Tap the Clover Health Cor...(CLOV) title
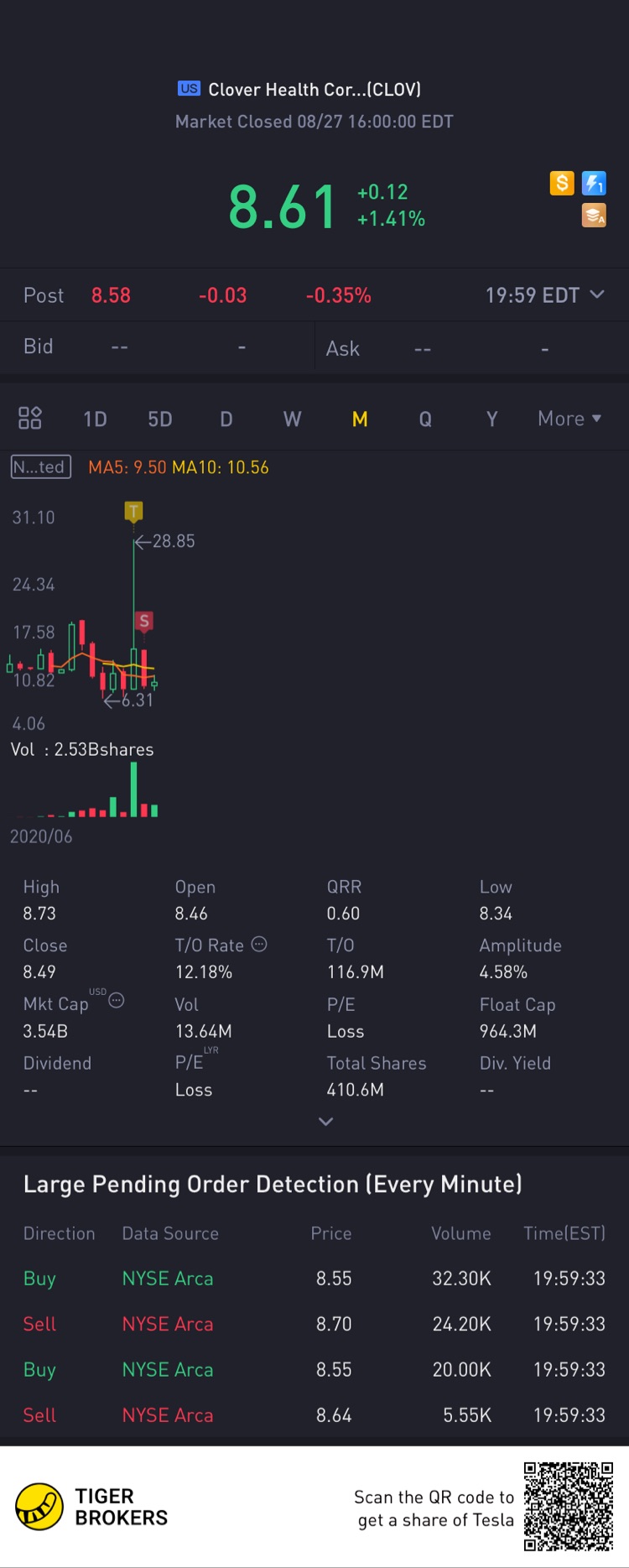The height and width of the screenshot is (1568, 629). tap(314, 89)
